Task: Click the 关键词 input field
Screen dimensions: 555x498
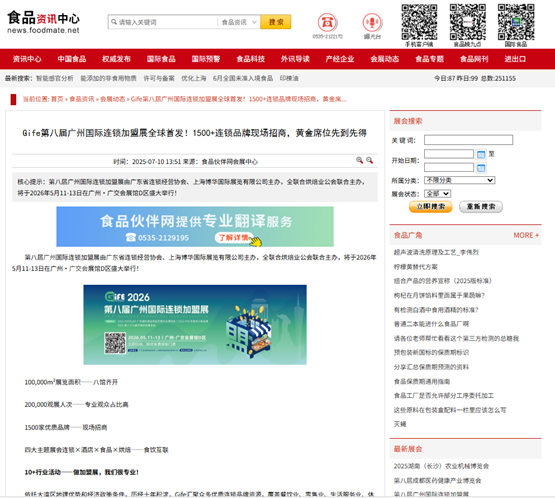Action: click(468, 140)
